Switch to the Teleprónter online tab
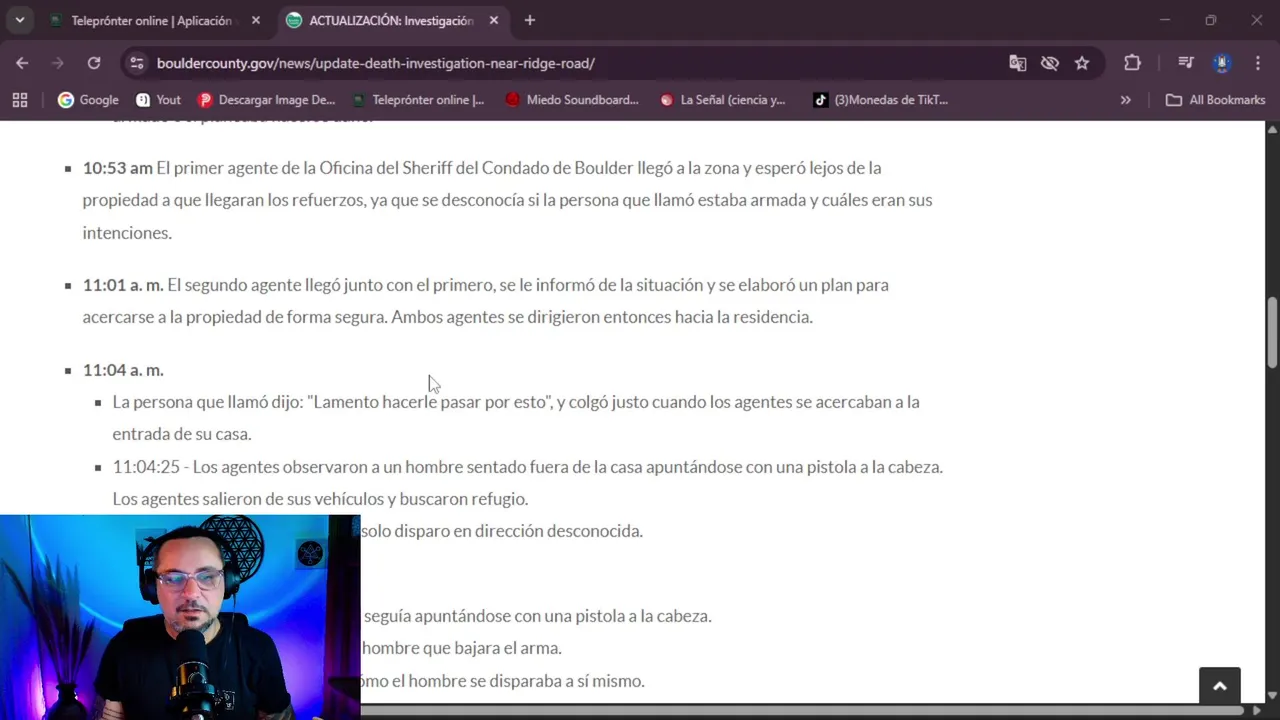The width and height of the screenshot is (1280, 720). (150, 20)
